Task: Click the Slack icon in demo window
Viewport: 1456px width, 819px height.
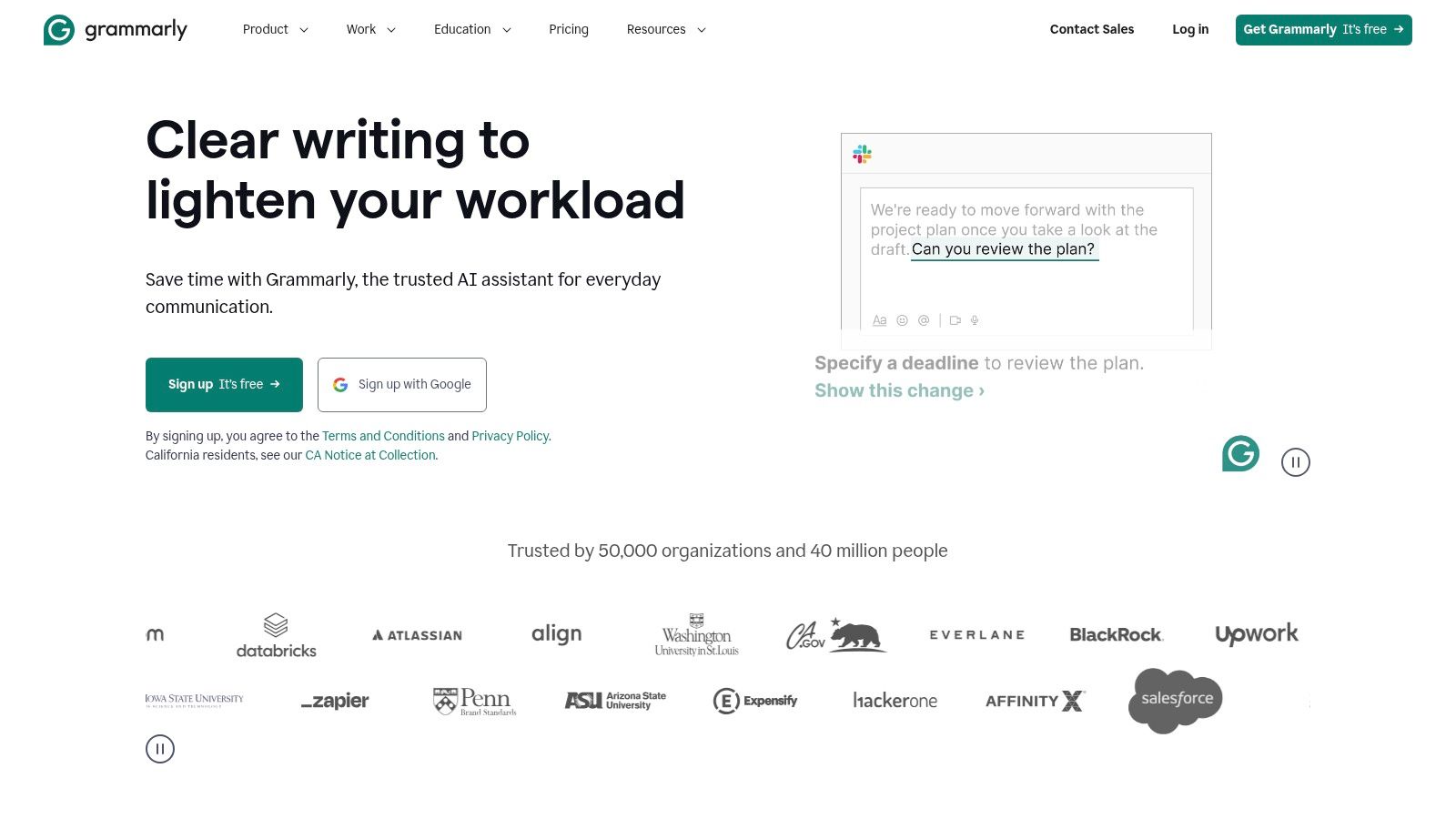Action: tap(862, 154)
